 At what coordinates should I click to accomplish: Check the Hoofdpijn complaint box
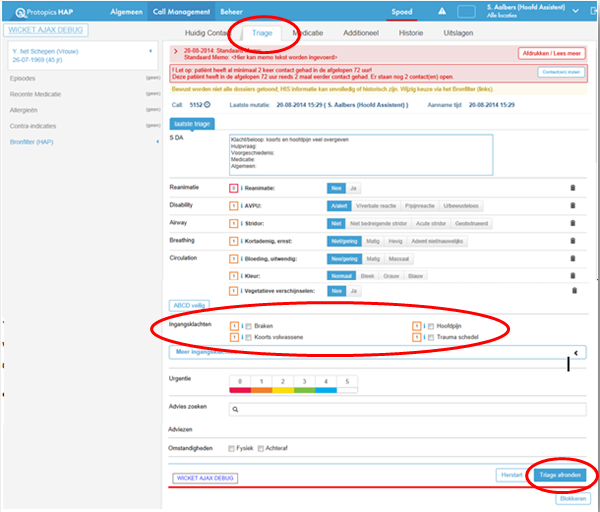(x=429, y=326)
